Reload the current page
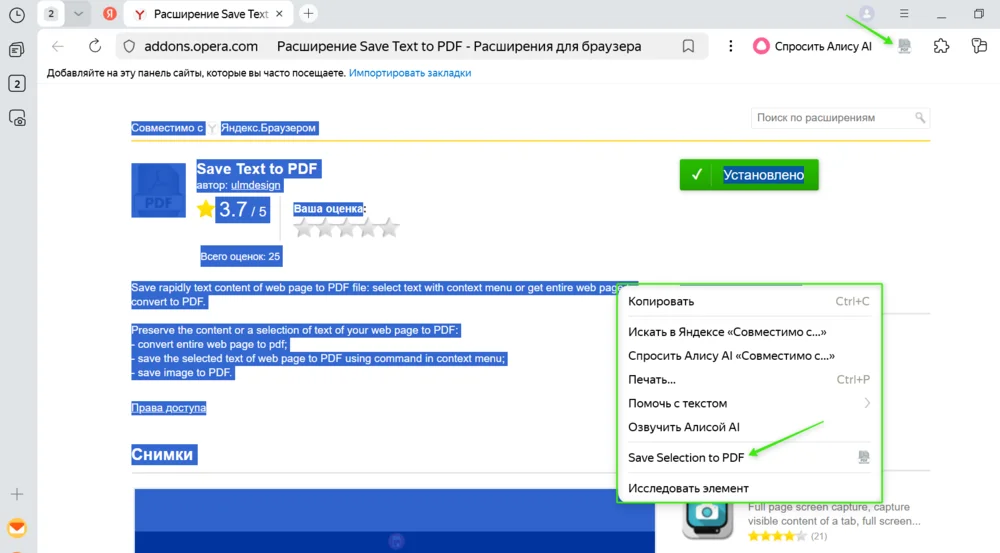The image size is (1000, 553). pyautogui.click(x=95, y=46)
